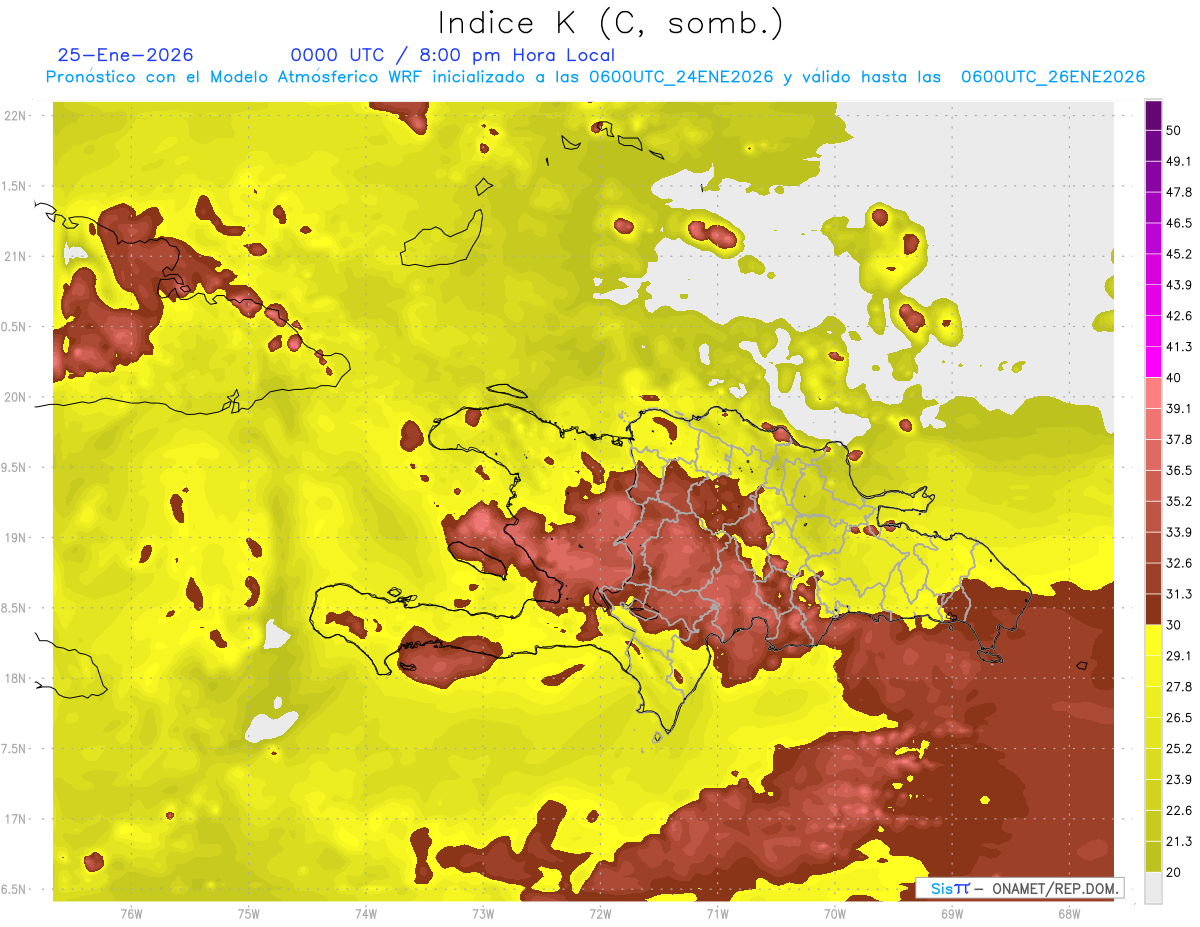Click the color scale value 35.2

tap(1179, 501)
